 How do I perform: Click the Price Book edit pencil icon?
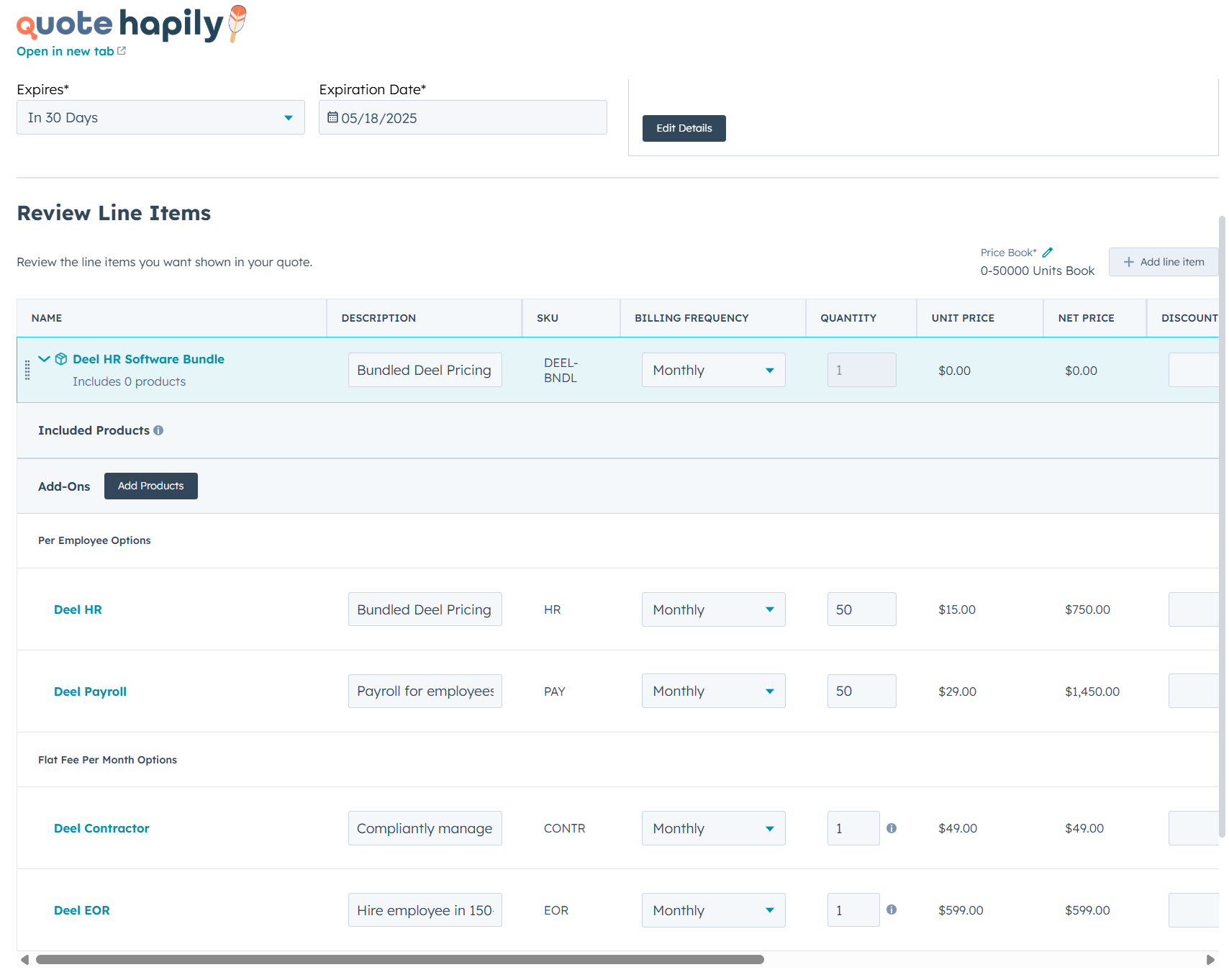point(1048,253)
